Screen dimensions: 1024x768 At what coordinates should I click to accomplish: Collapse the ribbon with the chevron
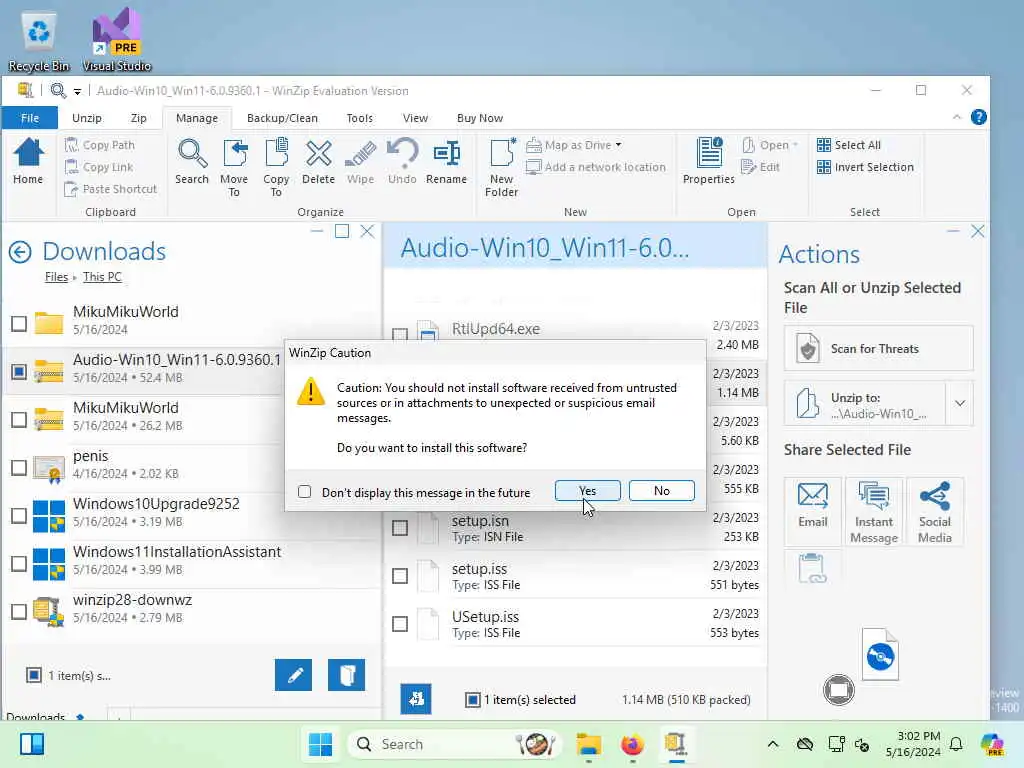tap(957, 117)
